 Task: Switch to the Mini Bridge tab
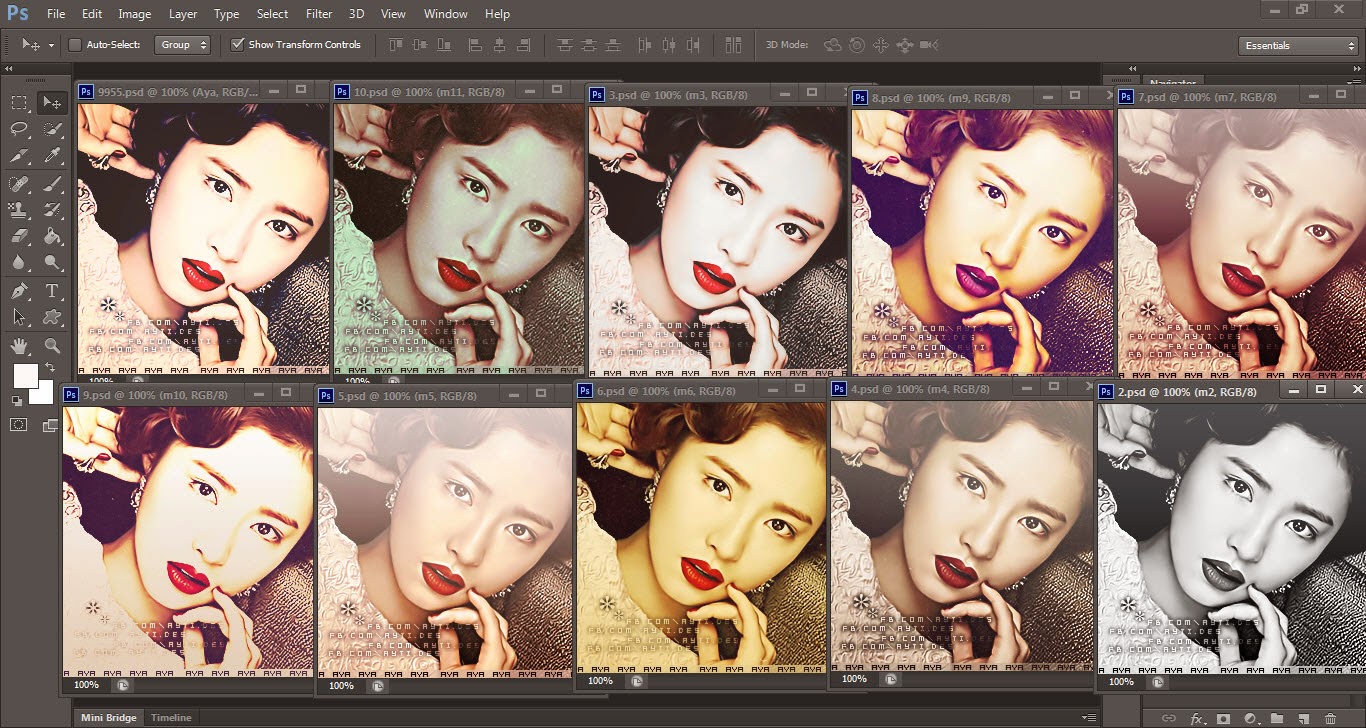(108, 717)
